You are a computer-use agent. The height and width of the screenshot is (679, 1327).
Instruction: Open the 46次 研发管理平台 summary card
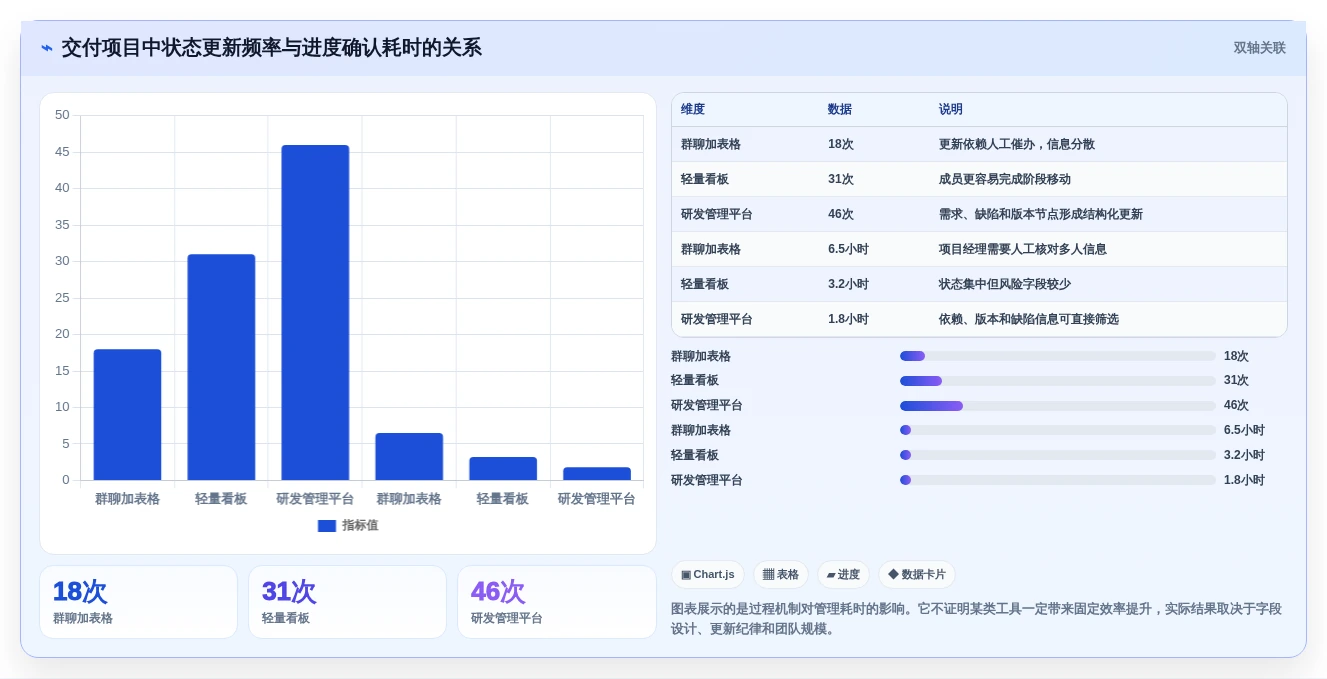[x=556, y=602]
